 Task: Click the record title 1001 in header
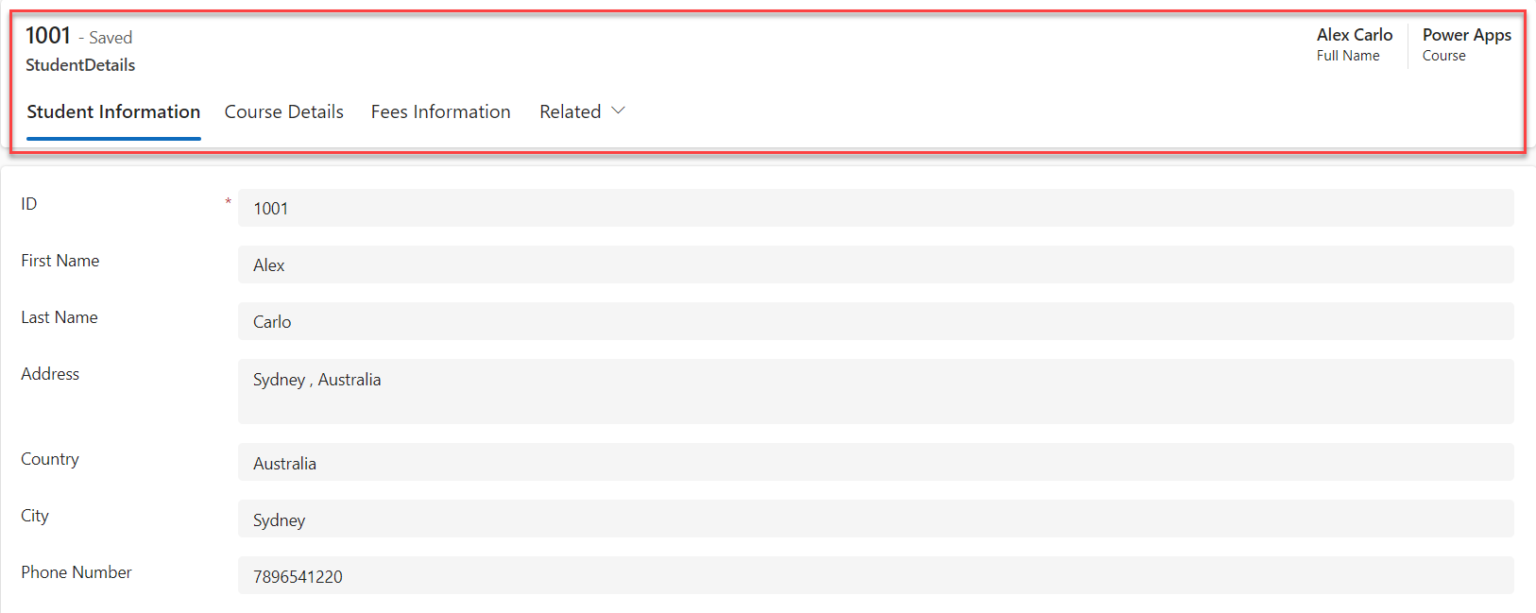point(48,36)
